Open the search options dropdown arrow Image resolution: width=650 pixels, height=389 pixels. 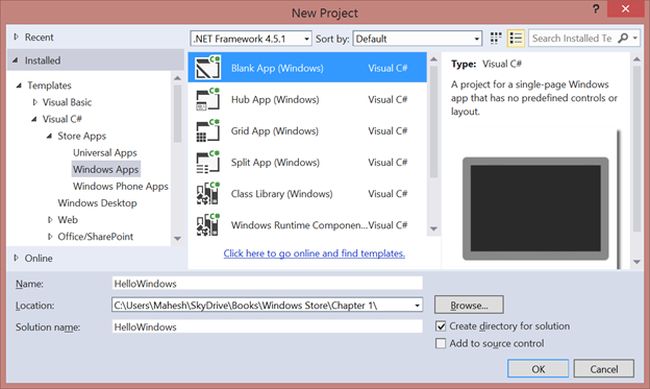pos(635,38)
